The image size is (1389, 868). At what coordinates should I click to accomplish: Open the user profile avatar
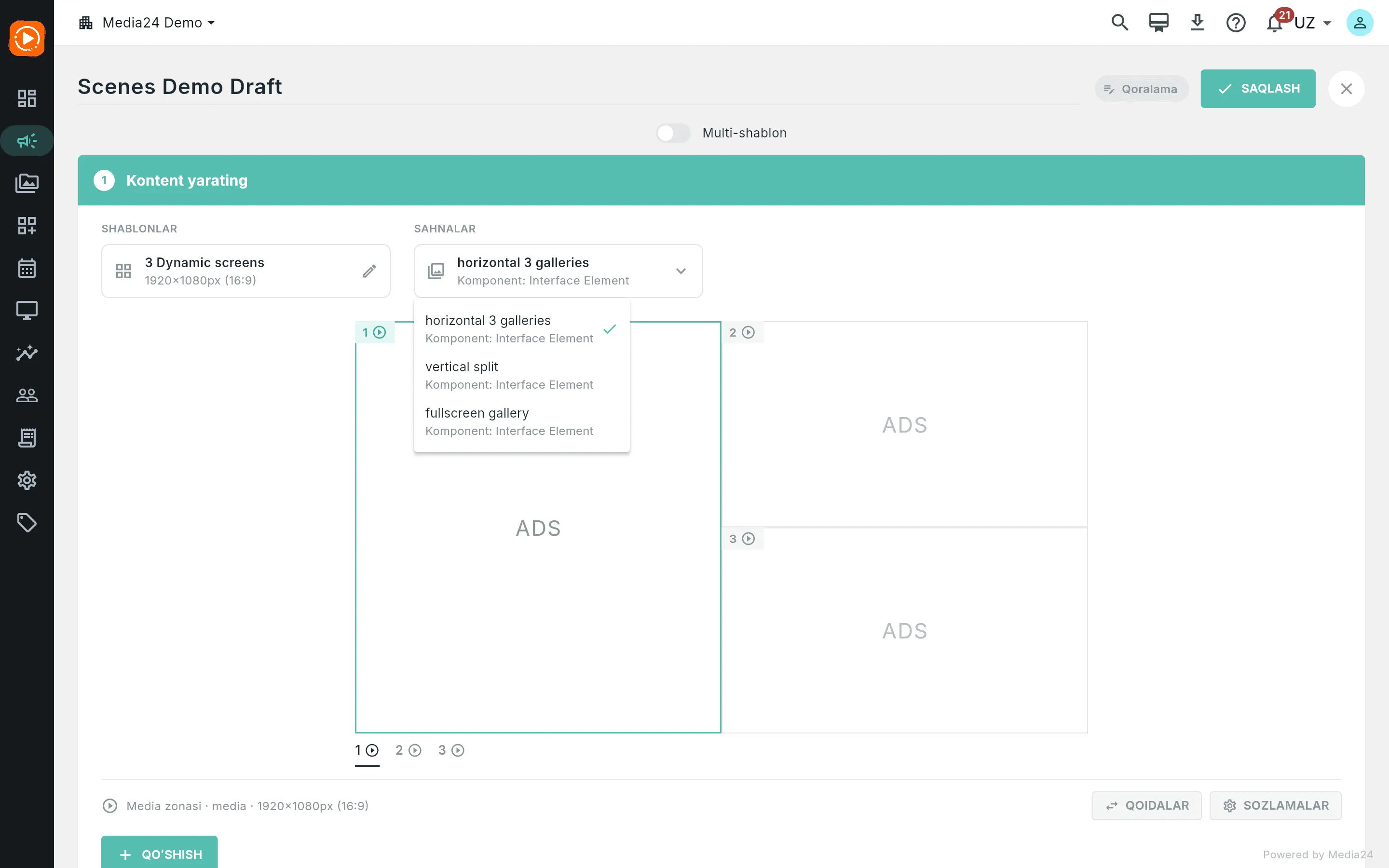point(1359,23)
